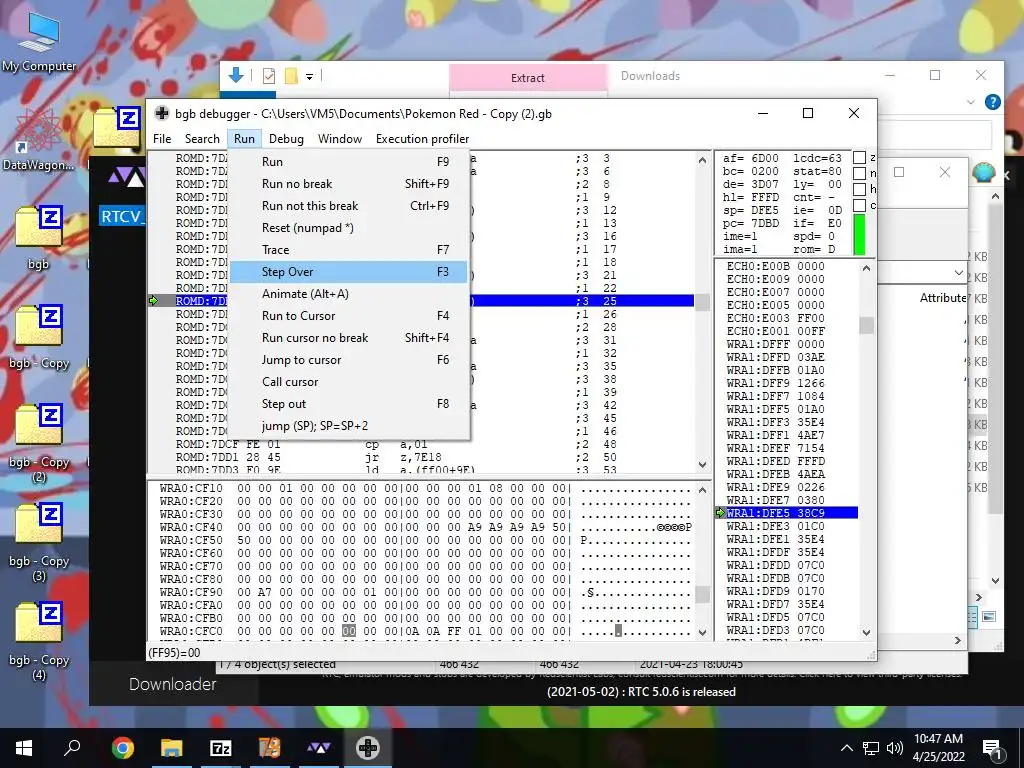Click the New folder icon in Explorer toolbar
Screen dimensions: 1024x768
(x=291, y=76)
